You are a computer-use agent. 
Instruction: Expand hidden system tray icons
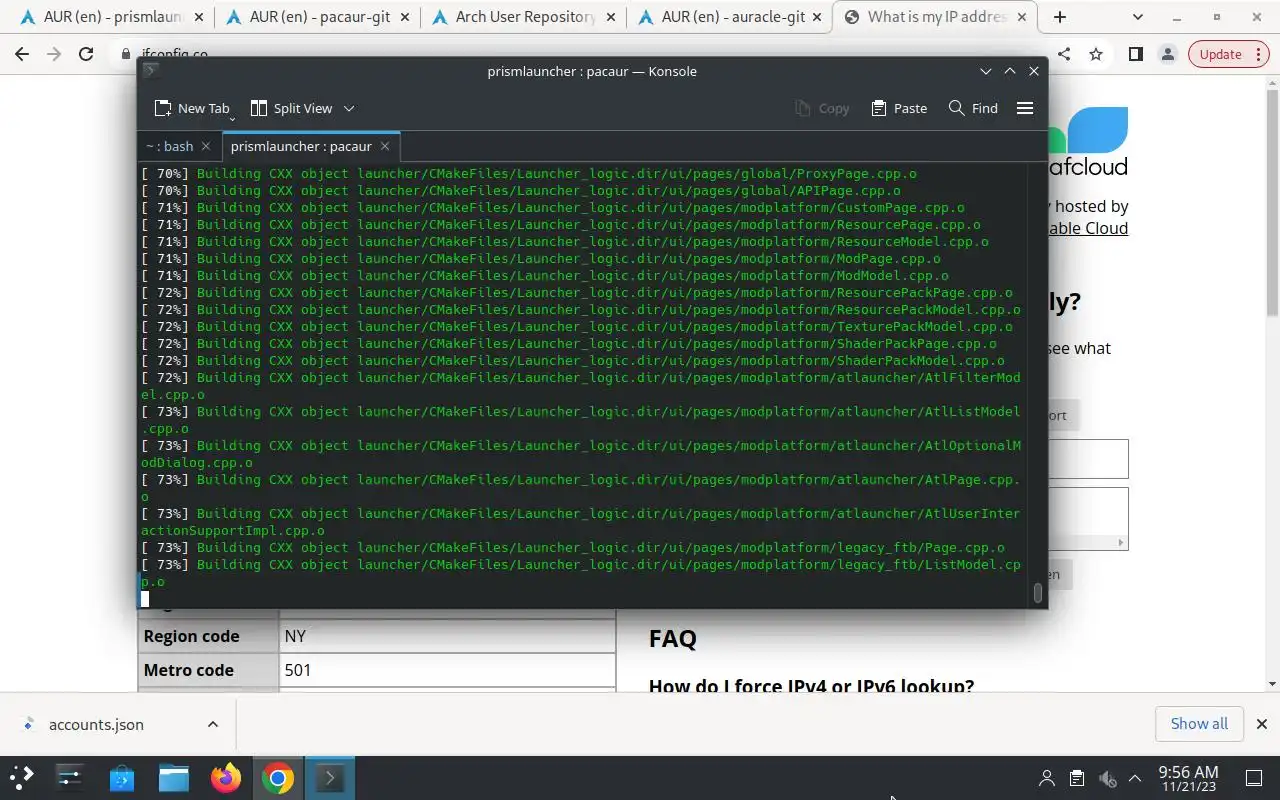click(1135, 778)
